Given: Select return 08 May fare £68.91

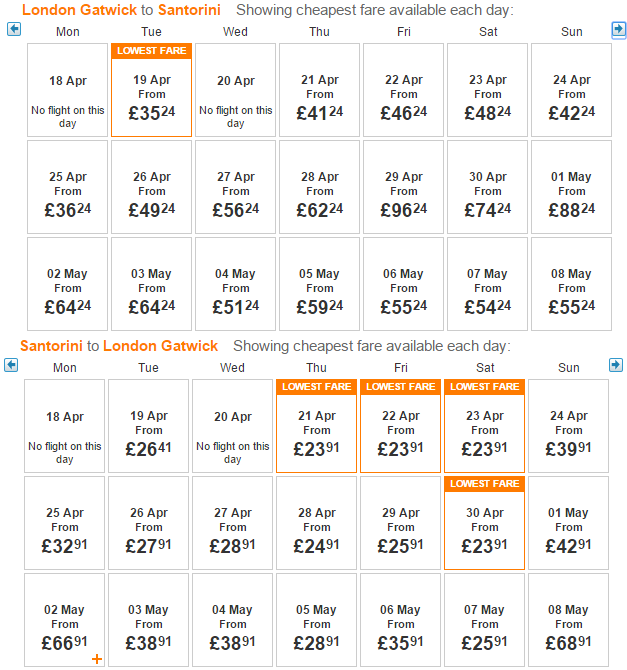Looking at the screenshot, I should point(568,620).
